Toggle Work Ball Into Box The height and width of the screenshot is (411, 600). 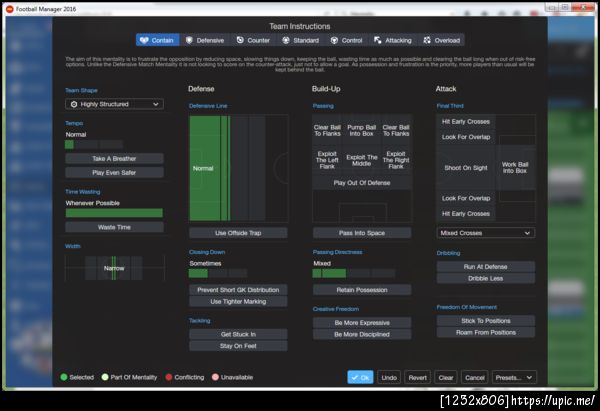pyautogui.click(x=515, y=168)
